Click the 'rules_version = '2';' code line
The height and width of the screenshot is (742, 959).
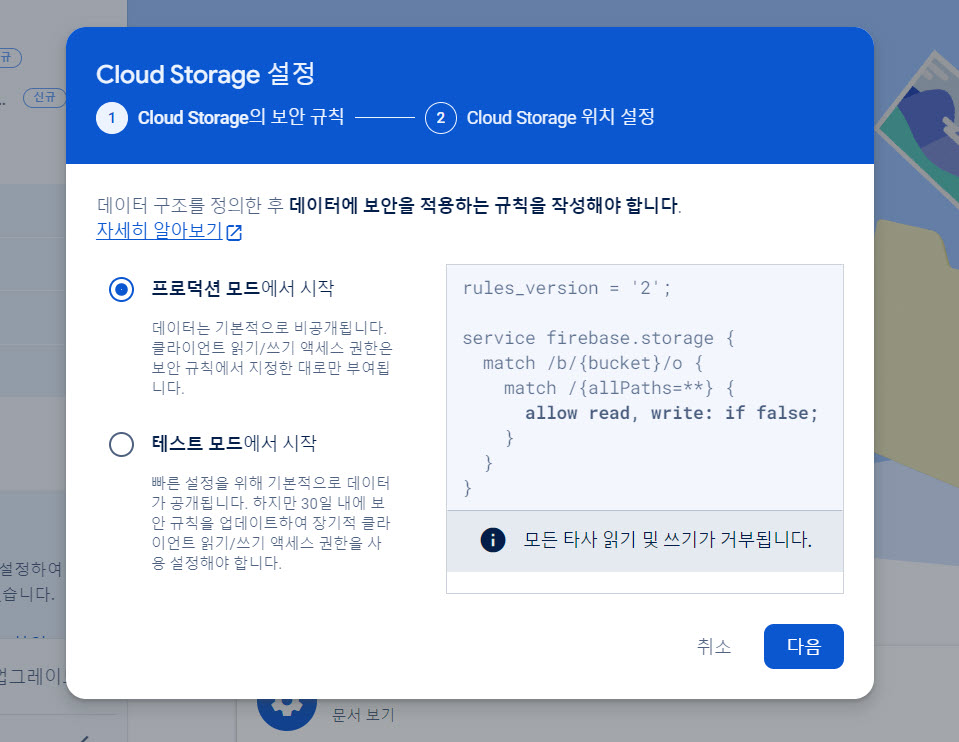pos(567,288)
